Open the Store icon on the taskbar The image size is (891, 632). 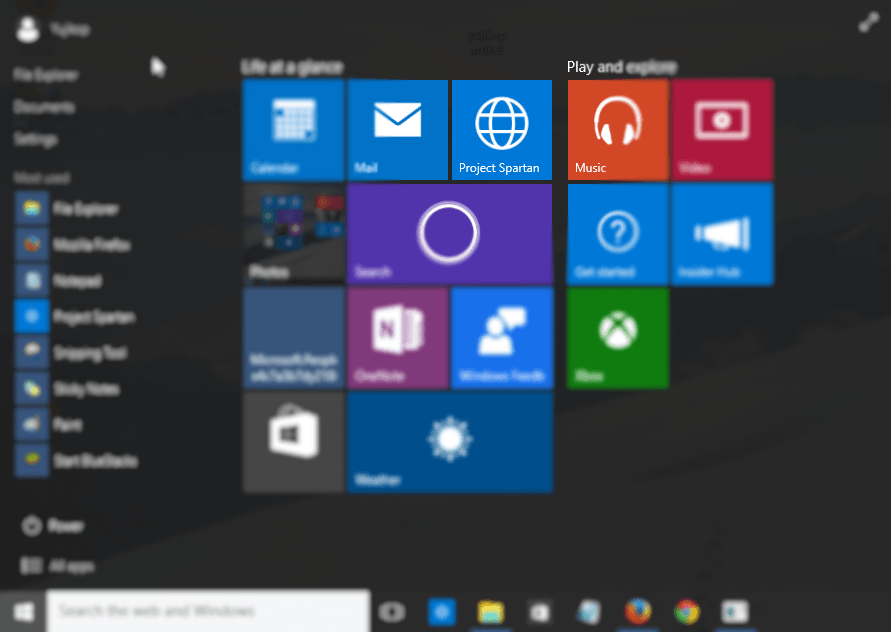tap(540, 612)
